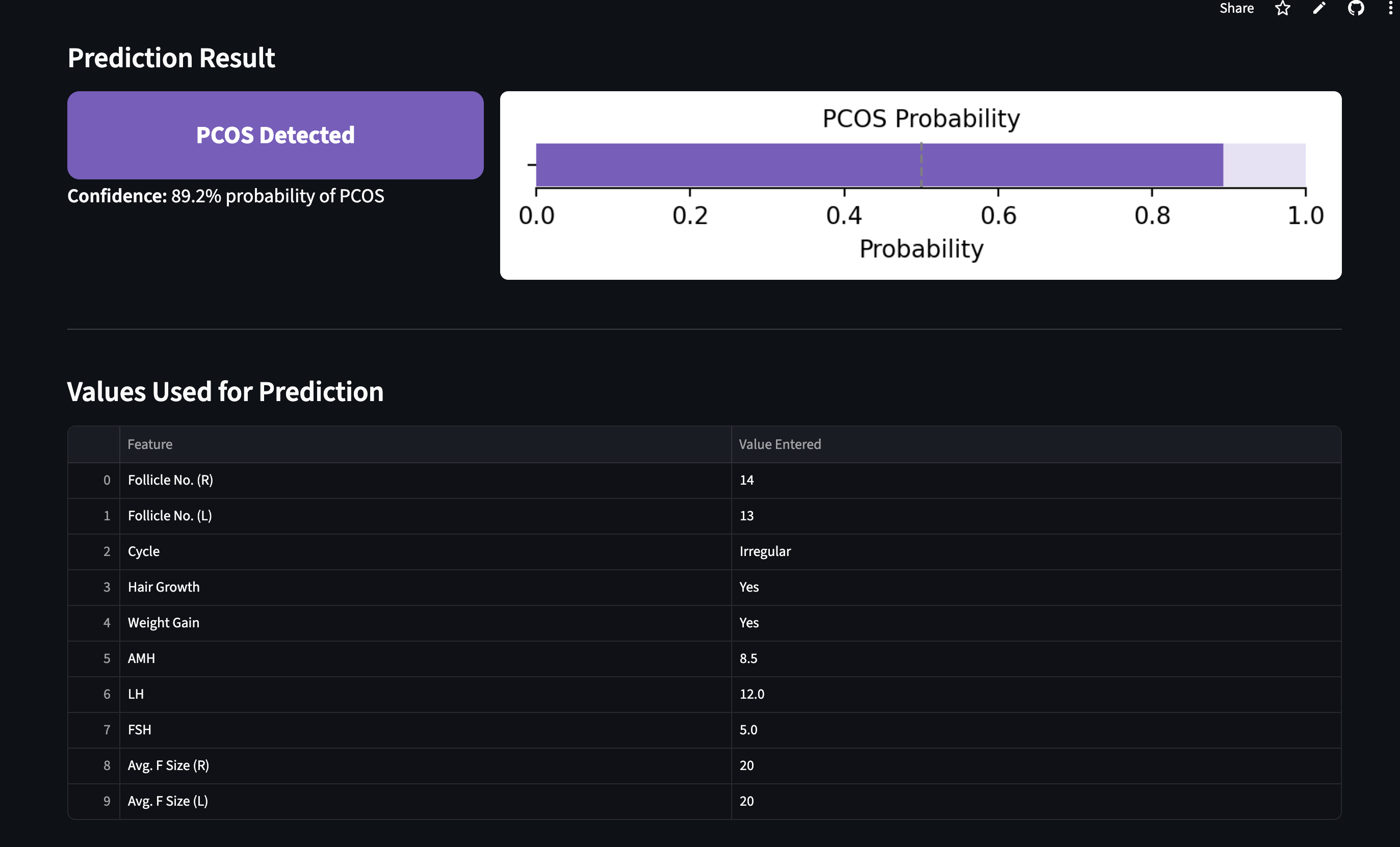Click the Values Used for Prediction heading
Image resolution: width=1400 pixels, height=847 pixels.
click(x=225, y=392)
